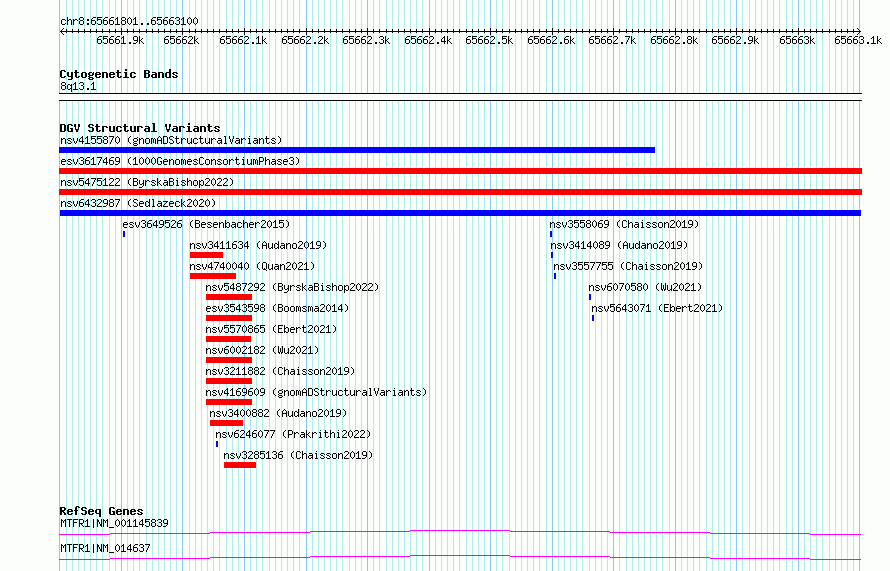Click the chr8:65661801..65663100 coordinates text

point(129,21)
